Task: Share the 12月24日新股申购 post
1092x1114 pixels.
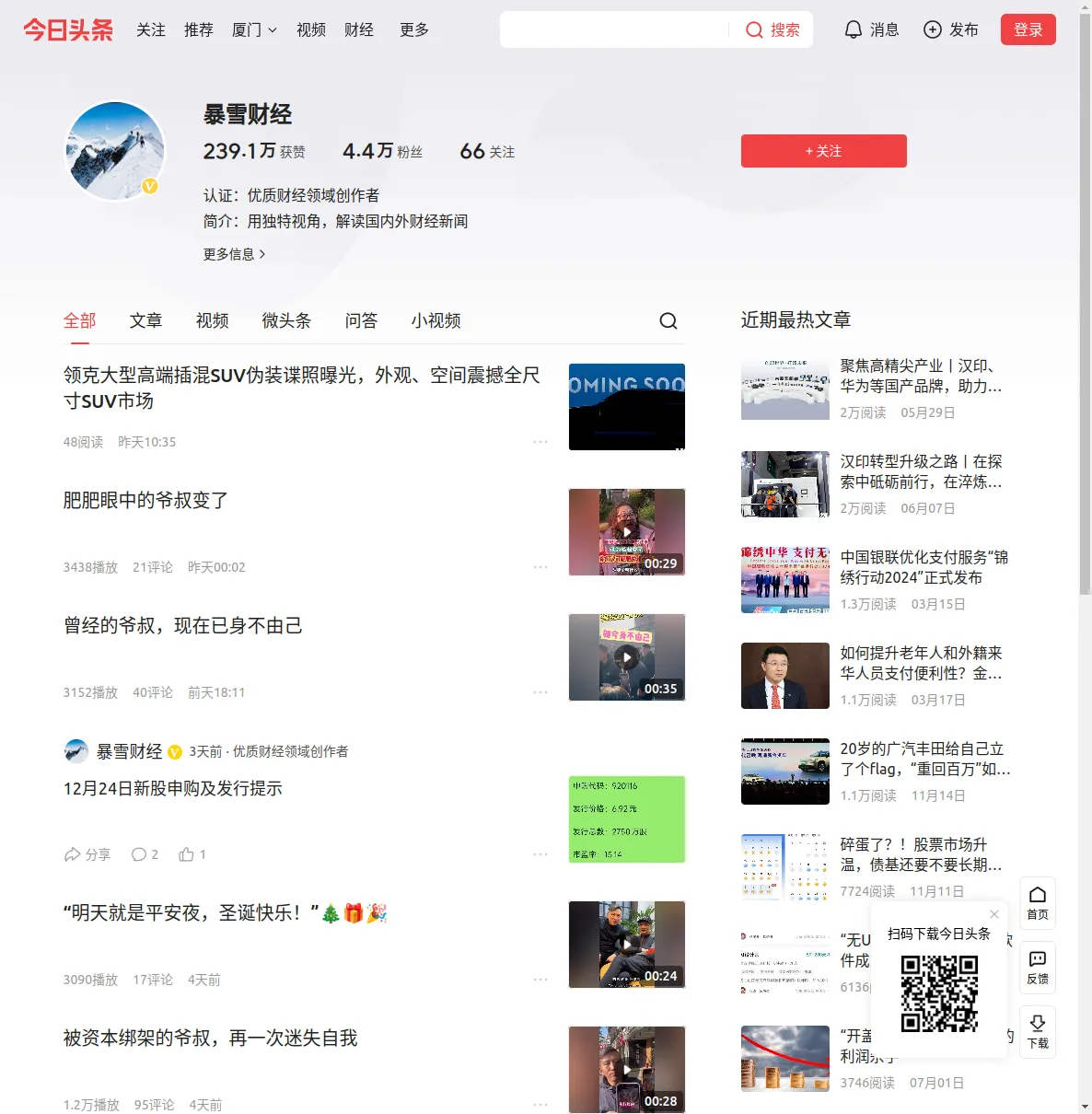Action: pyautogui.click(x=87, y=854)
